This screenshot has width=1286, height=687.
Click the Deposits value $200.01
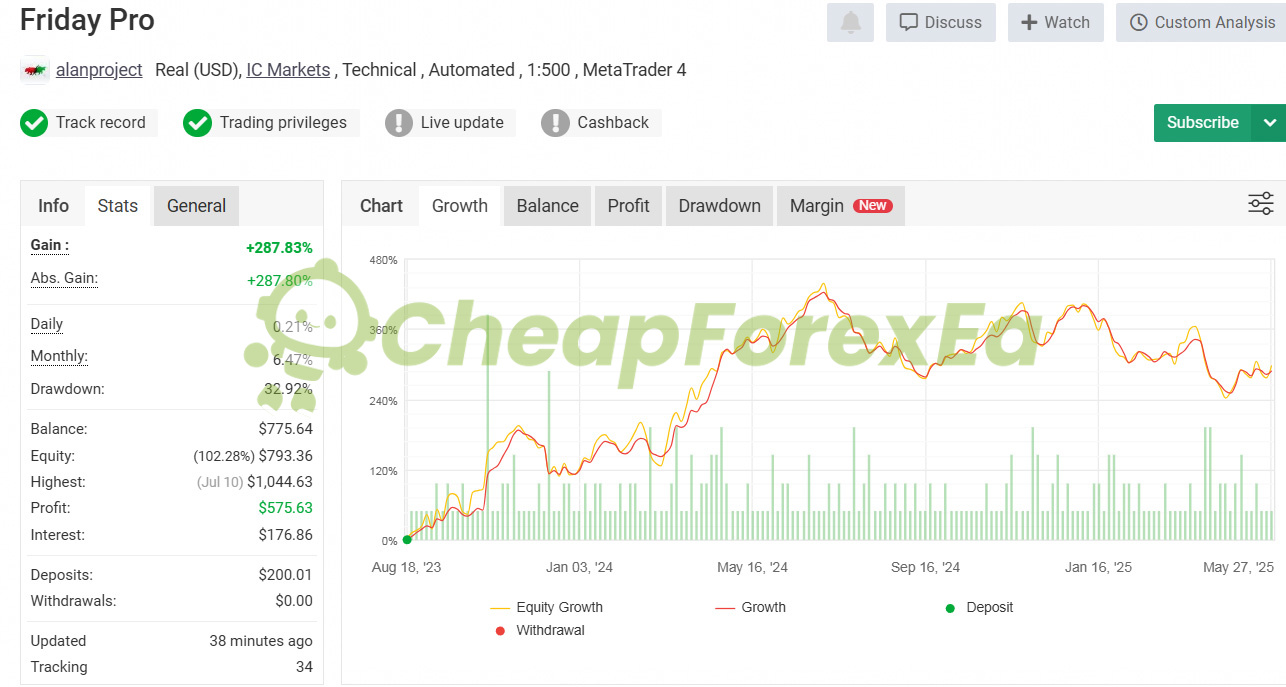click(x=286, y=575)
